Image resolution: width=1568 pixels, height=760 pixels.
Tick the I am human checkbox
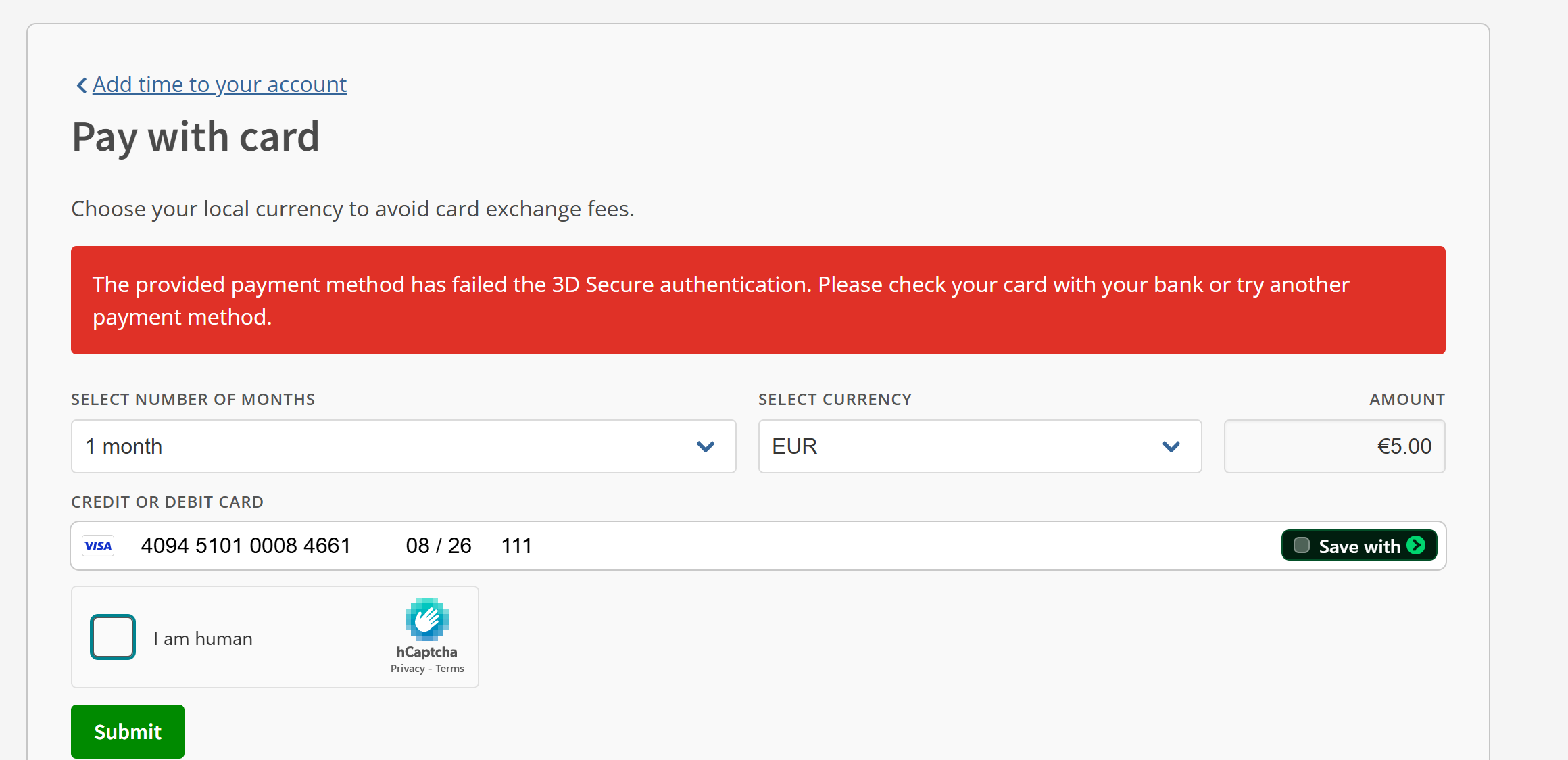click(x=113, y=637)
